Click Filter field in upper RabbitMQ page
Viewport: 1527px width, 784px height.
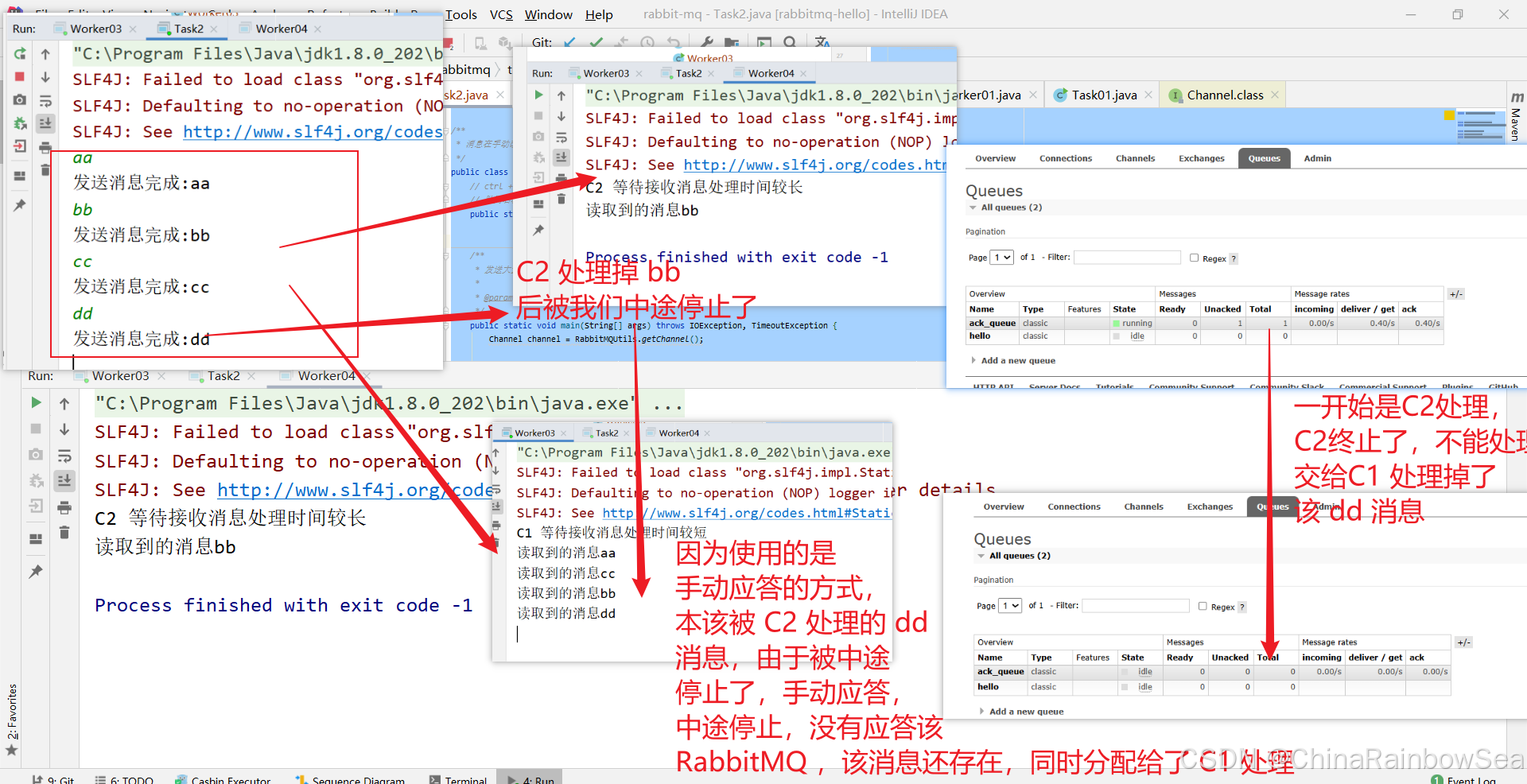[1127, 258]
